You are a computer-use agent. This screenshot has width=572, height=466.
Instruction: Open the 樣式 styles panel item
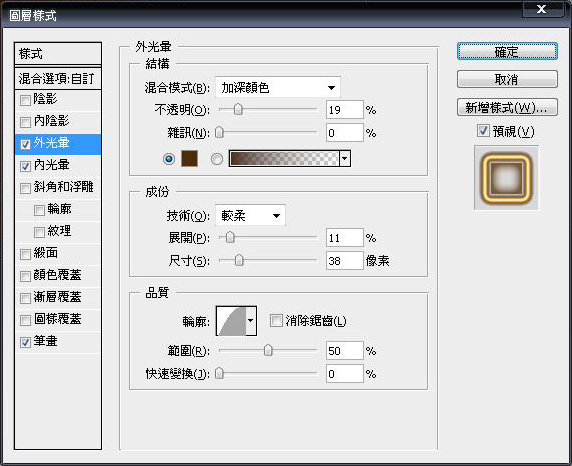[58, 54]
